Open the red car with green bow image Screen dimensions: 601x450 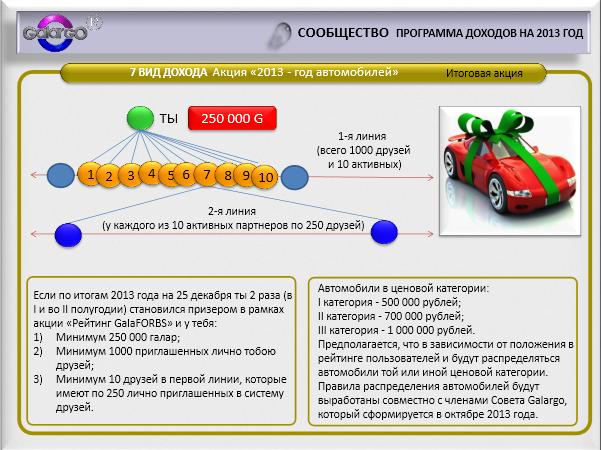pyautogui.click(x=510, y=171)
